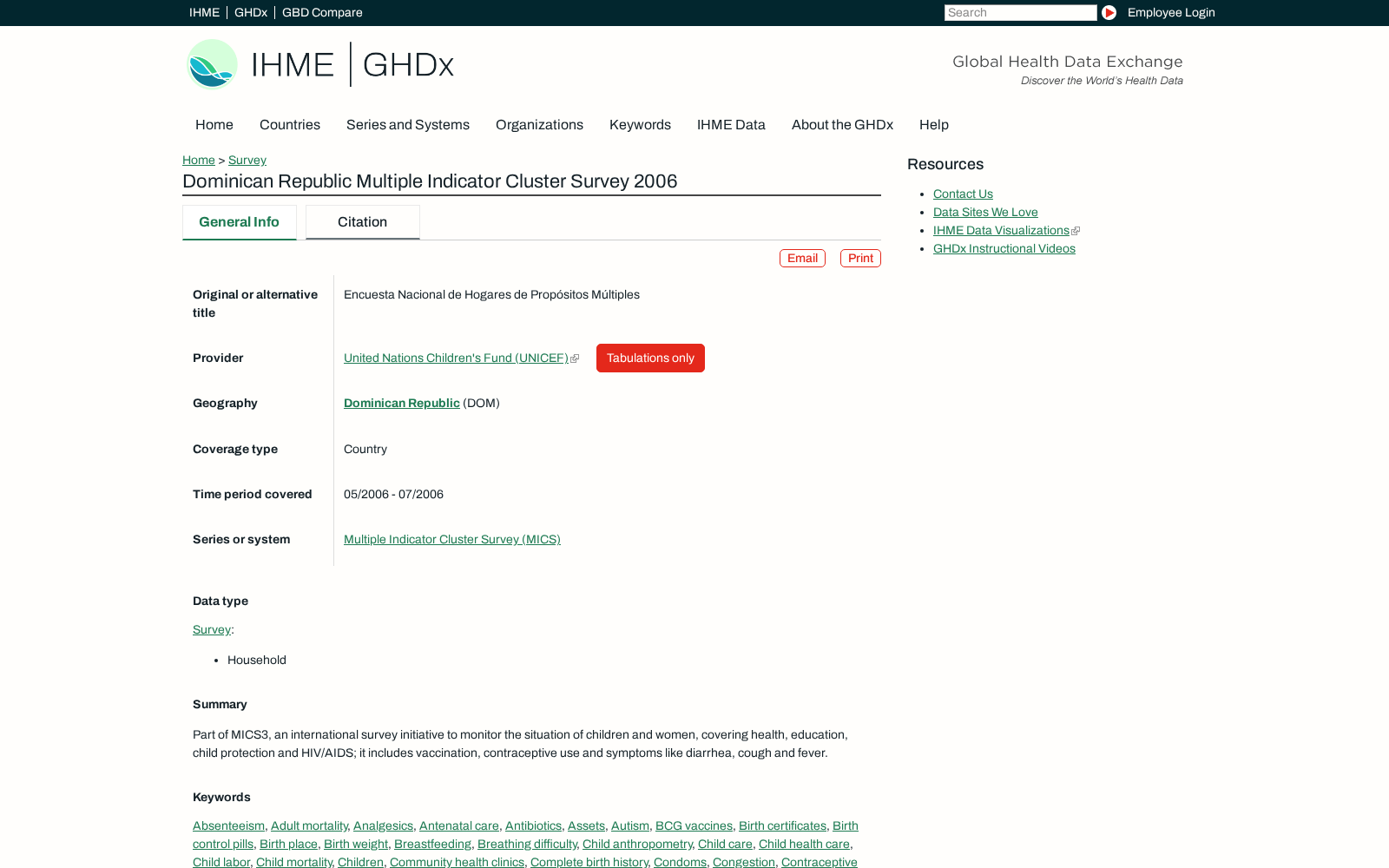Click inside the Search input field
The width and height of the screenshot is (1389, 868).
click(1020, 12)
